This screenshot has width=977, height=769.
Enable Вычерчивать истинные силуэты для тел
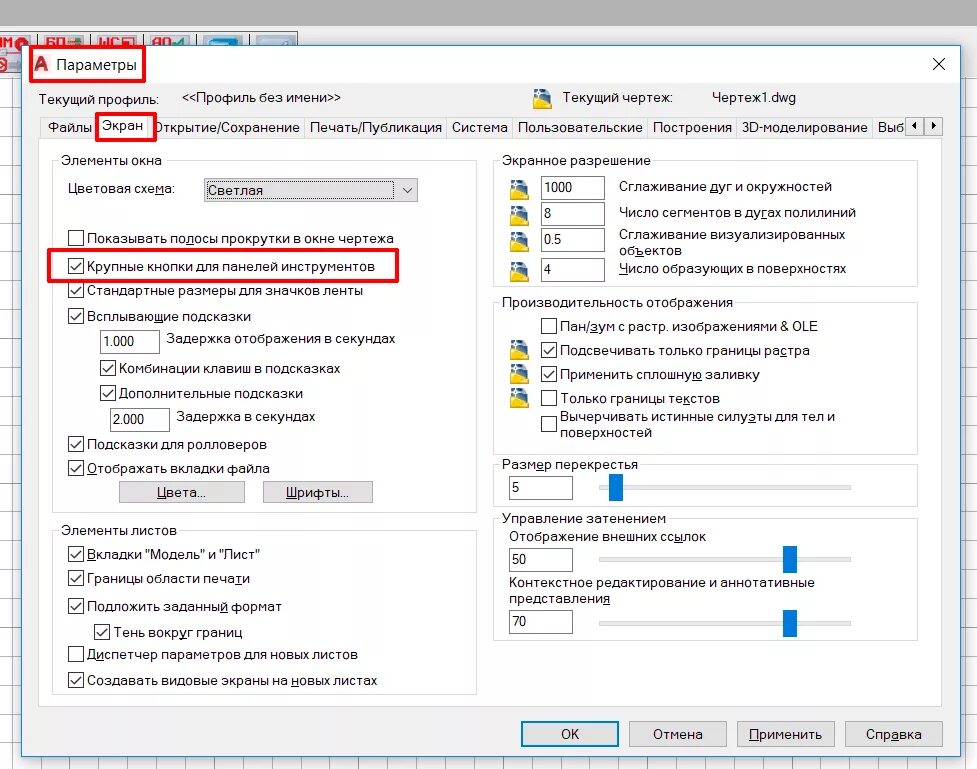pos(549,424)
